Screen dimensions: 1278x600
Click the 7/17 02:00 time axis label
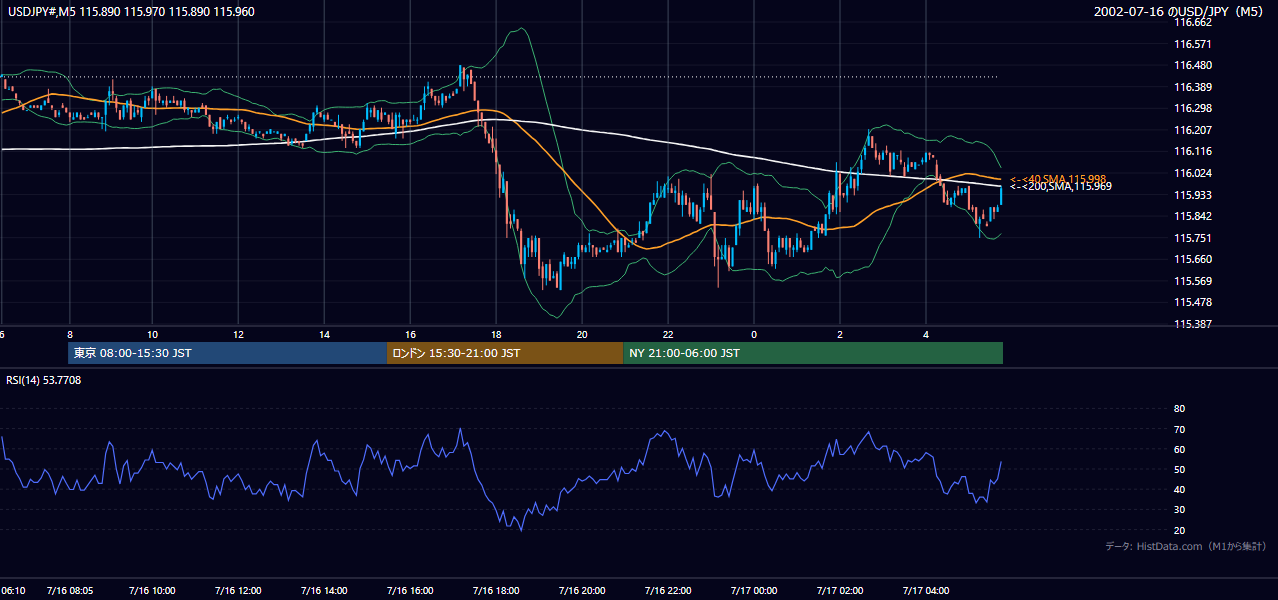click(840, 591)
